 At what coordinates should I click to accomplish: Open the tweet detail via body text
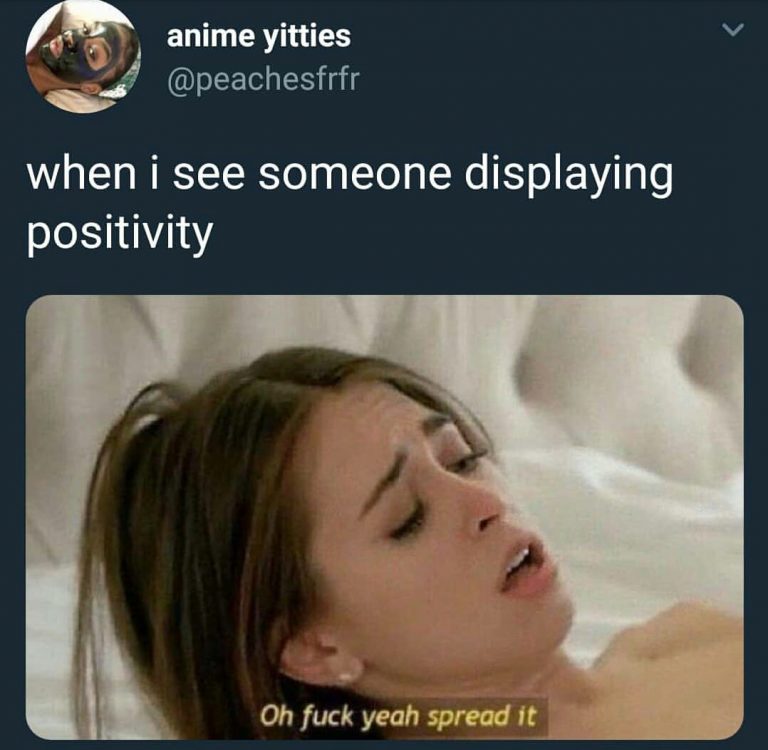click(x=350, y=203)
